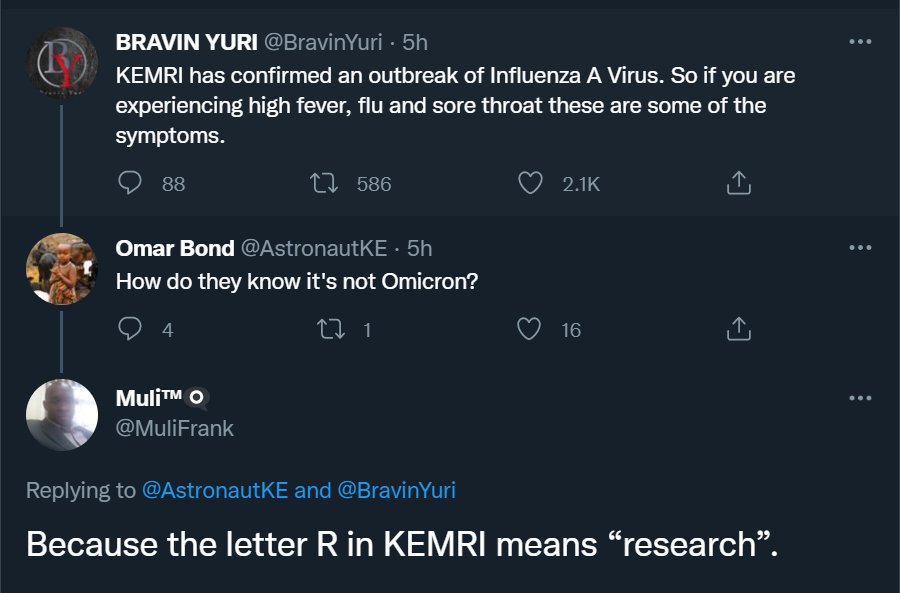Like Bravin Yuri's tweet with 2.1K likes
This screenshot has width=900, height=593.
click(x=530, y=183)
